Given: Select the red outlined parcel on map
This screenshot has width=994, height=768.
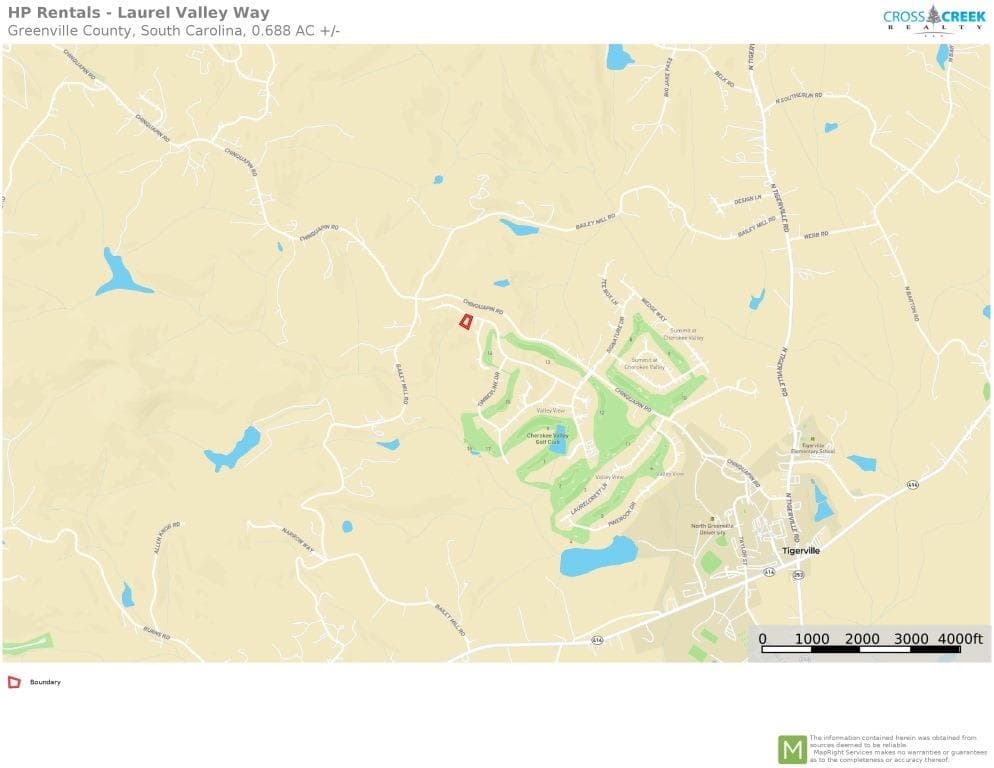Looking at the screenshot, I should 466,322.
